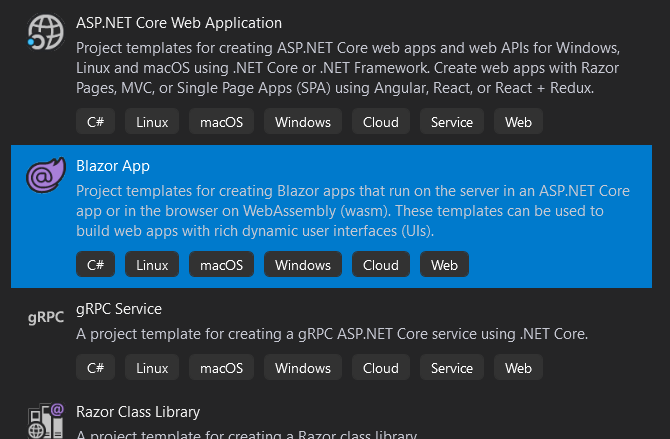
Task: Click the C# tag under ASP.NET Core Web Application
Action: coord(95,122)
